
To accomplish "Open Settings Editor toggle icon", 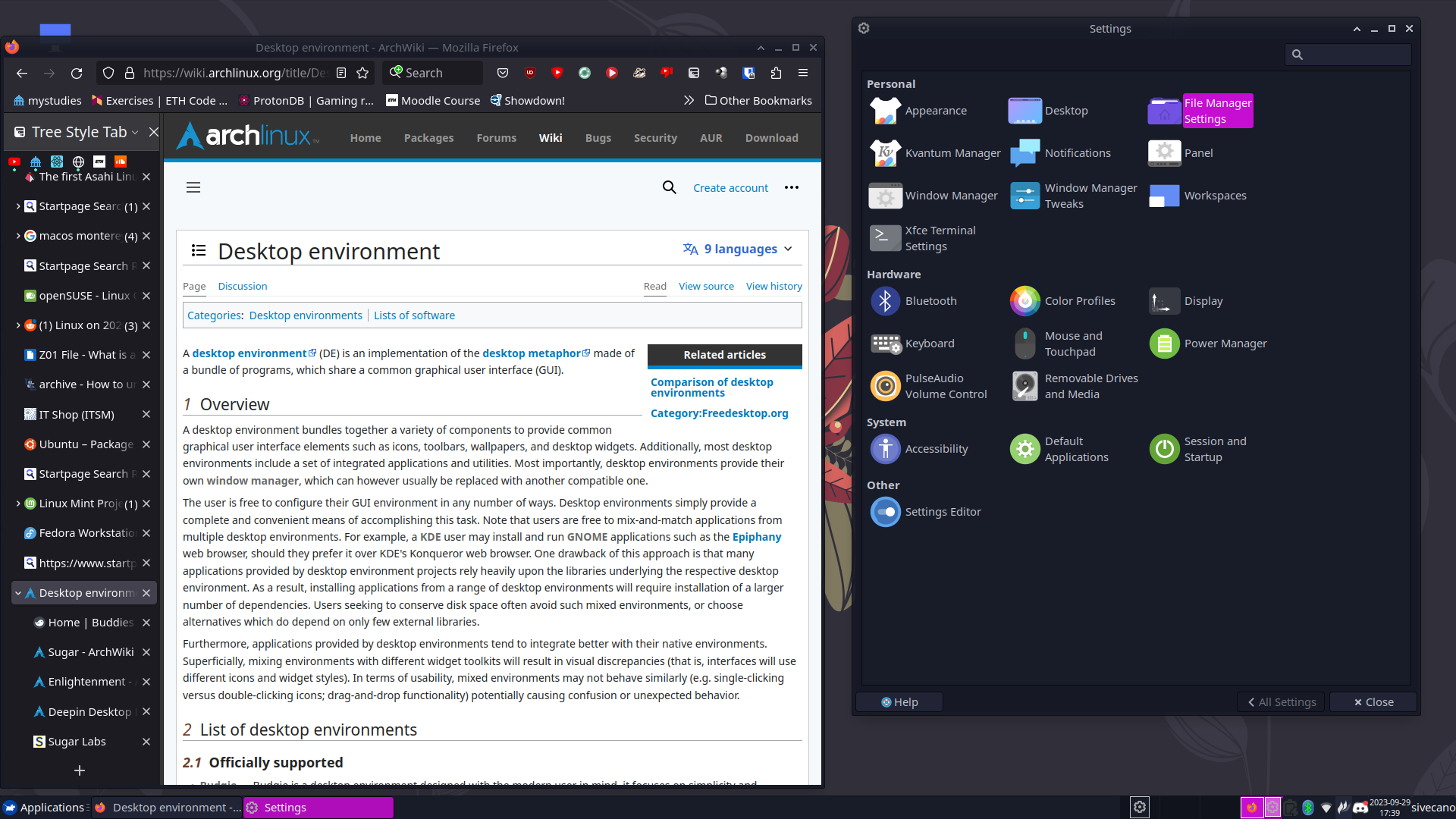I will (885, 512).
